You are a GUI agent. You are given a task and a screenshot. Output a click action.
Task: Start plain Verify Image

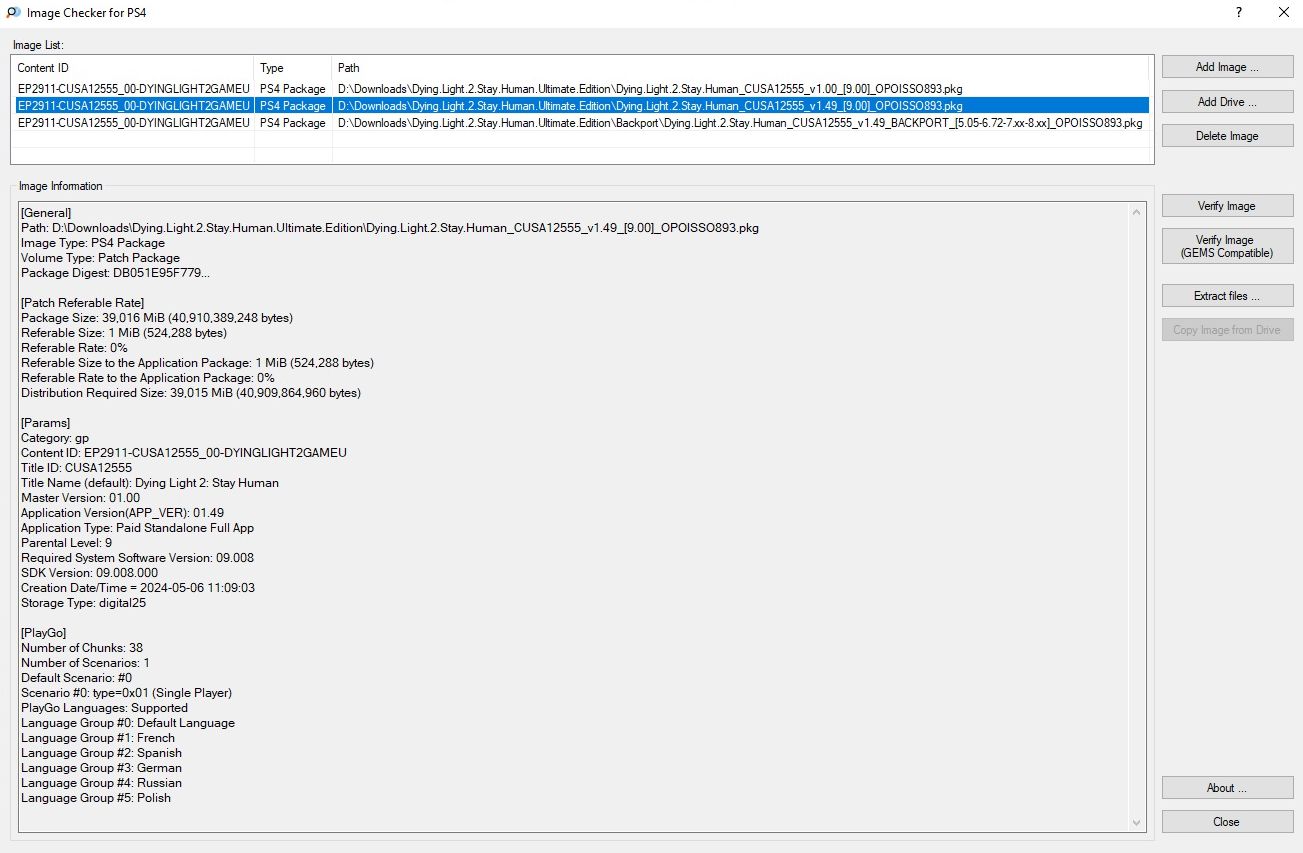(x=1227, y=206)
